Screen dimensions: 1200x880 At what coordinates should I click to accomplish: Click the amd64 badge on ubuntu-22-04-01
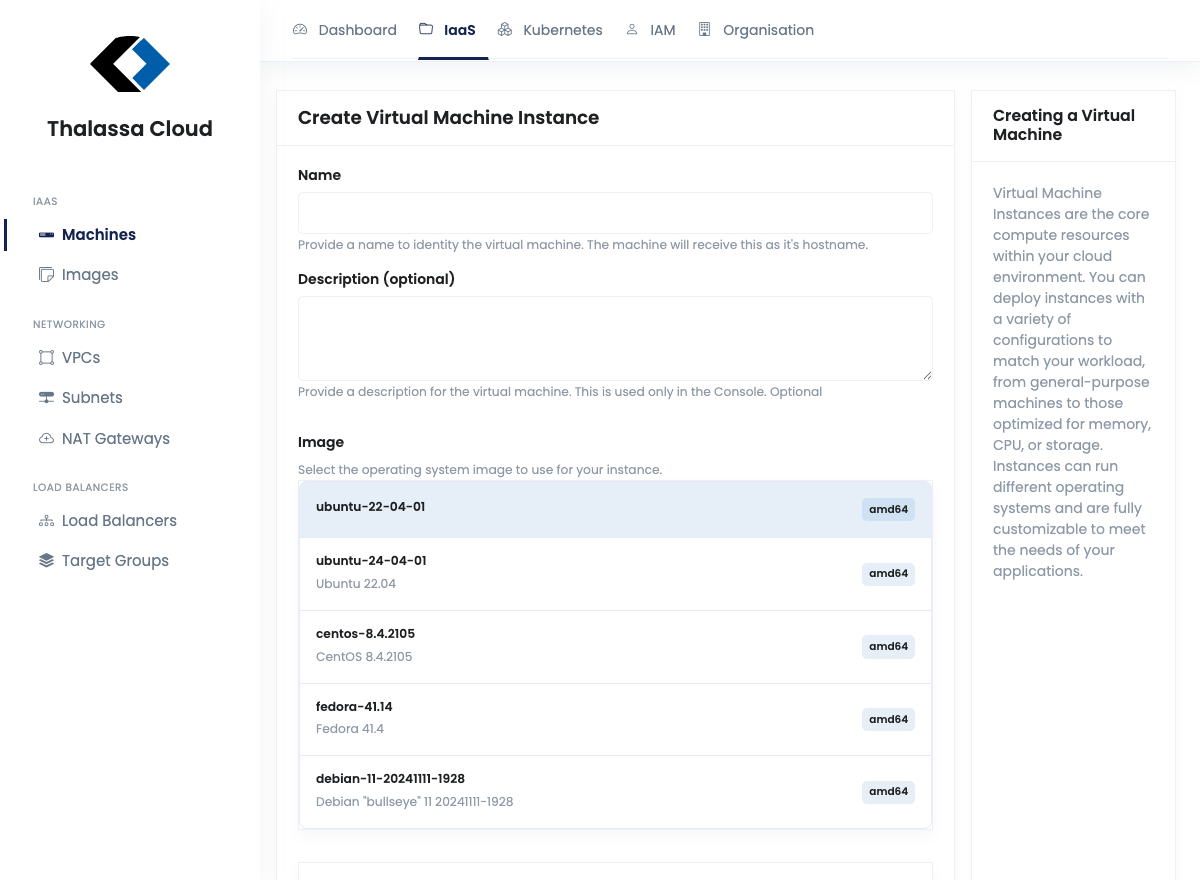pyautogui.click(x=888, y=509)
